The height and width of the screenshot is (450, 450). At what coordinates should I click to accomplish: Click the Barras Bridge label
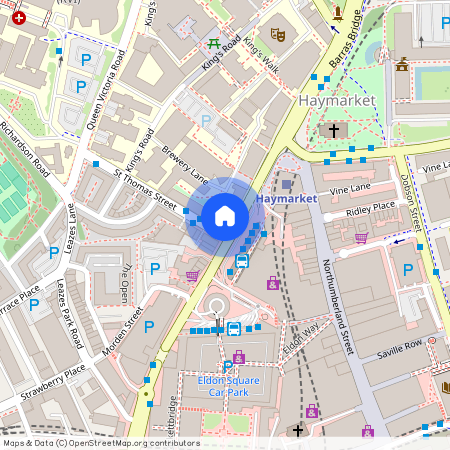(345, 39)
